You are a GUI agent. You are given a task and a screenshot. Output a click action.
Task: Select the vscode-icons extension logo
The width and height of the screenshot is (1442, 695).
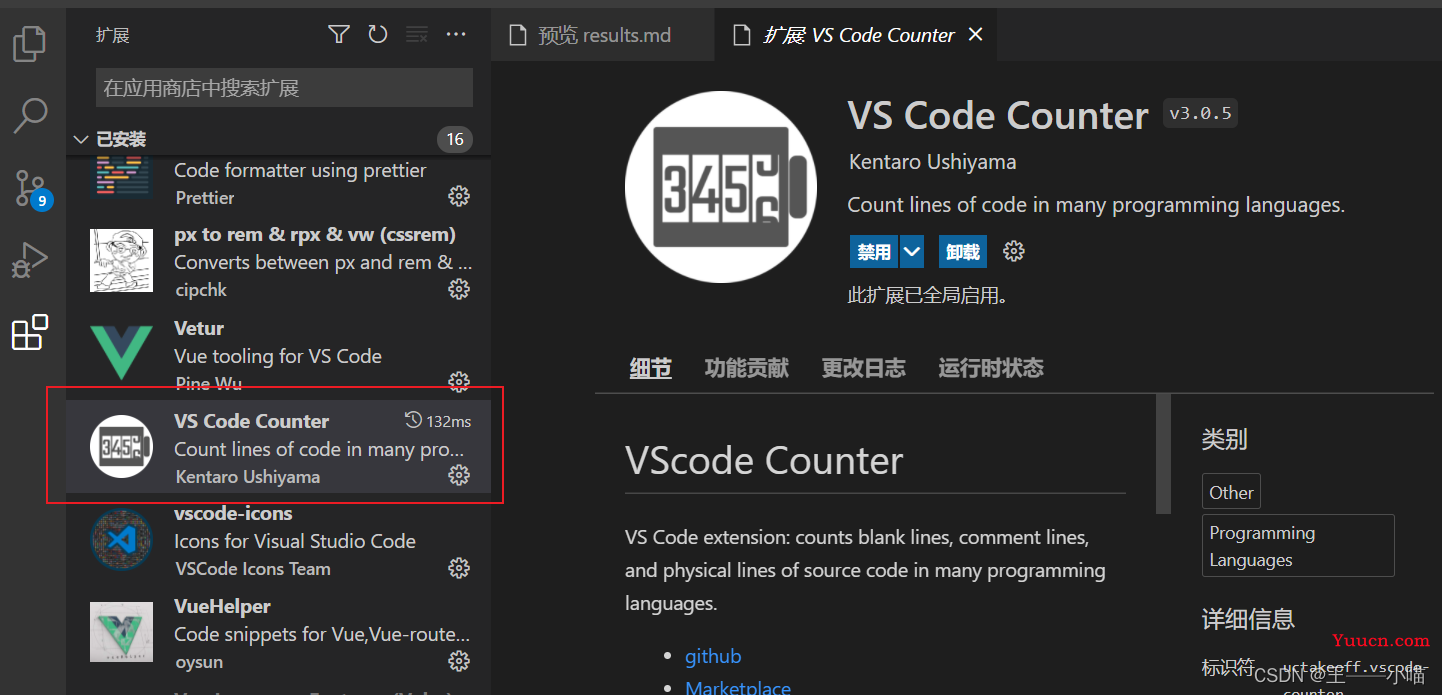tap(121, 540)
